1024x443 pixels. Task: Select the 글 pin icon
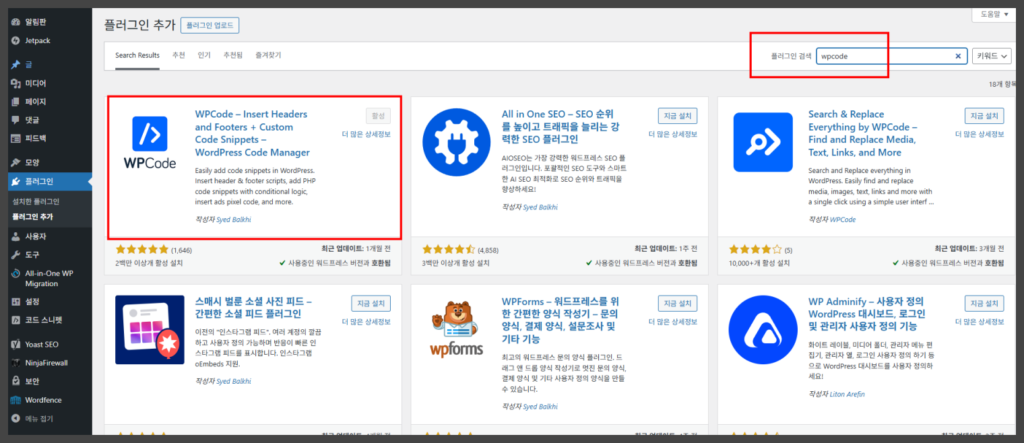point(16,65)
